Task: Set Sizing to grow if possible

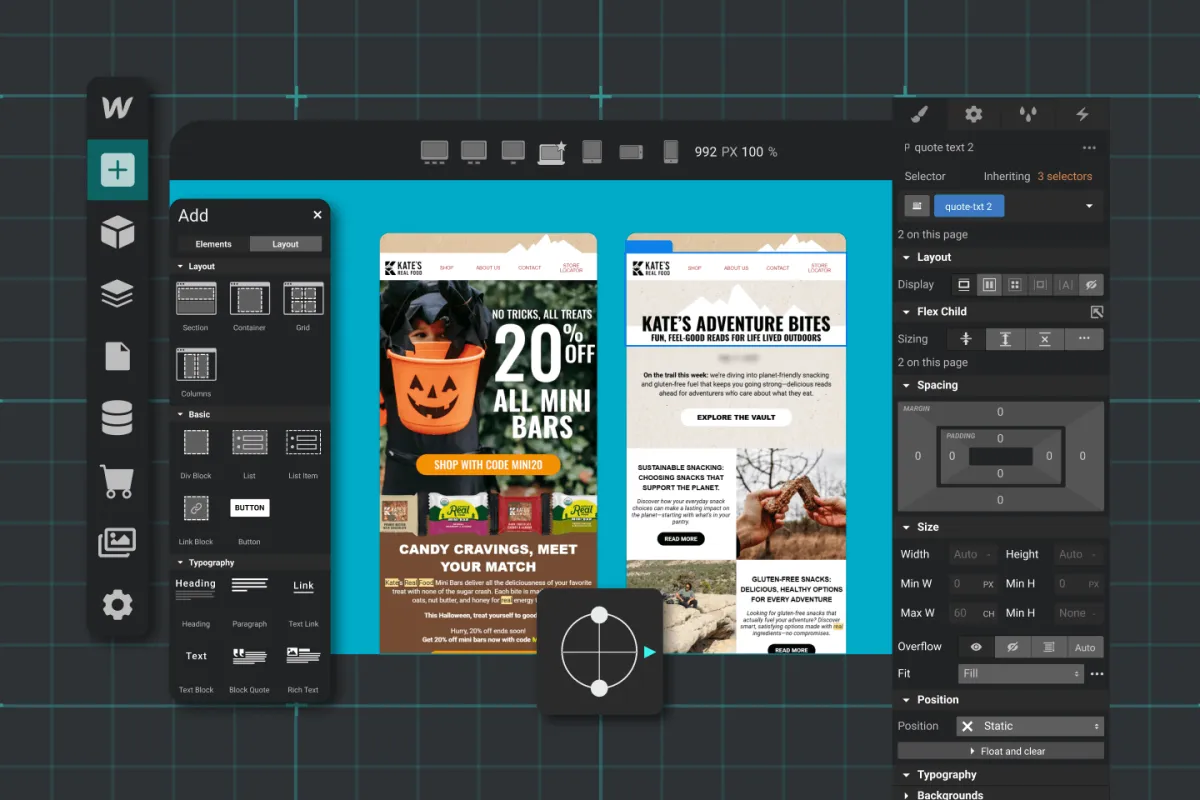Action: (x=1005, y=339)
